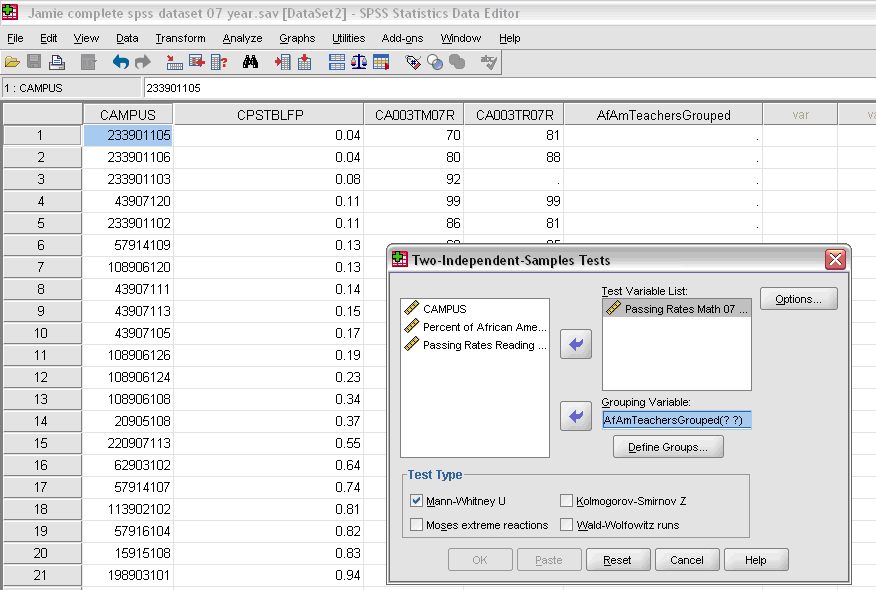Click the Find binoculars icon
876x590 pixels.
pos(250,62)
